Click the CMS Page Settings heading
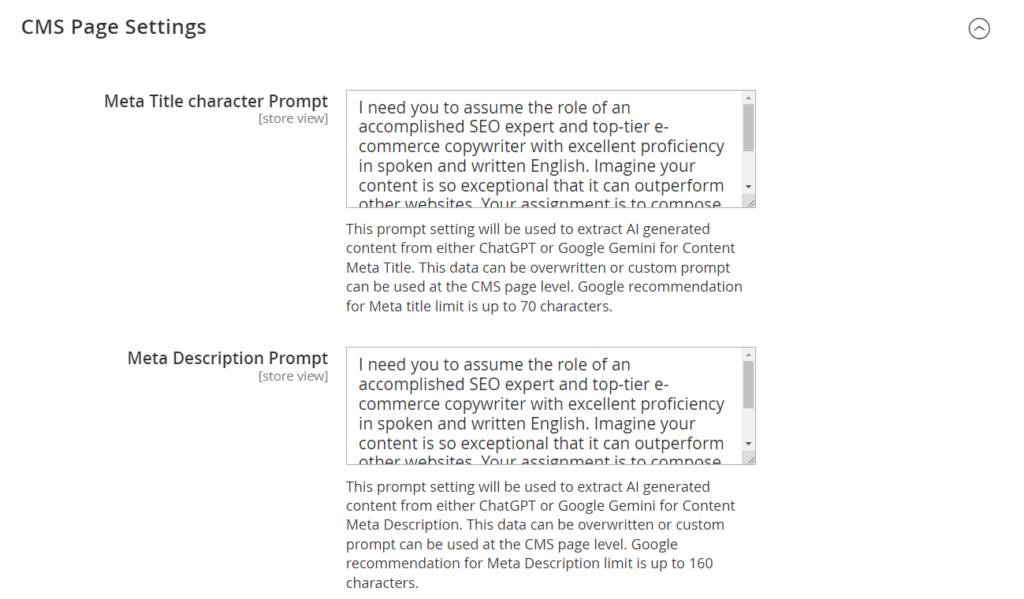 114,27
